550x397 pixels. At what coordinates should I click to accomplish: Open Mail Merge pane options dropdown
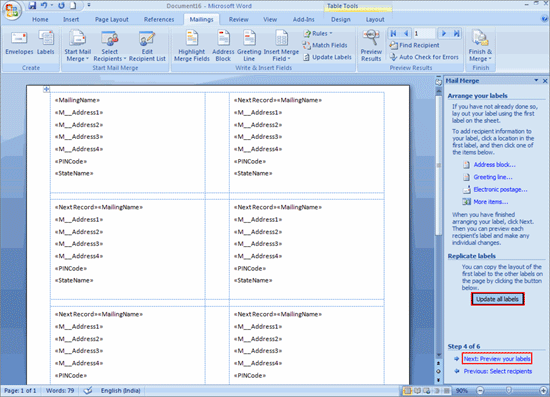click(536, 81)
